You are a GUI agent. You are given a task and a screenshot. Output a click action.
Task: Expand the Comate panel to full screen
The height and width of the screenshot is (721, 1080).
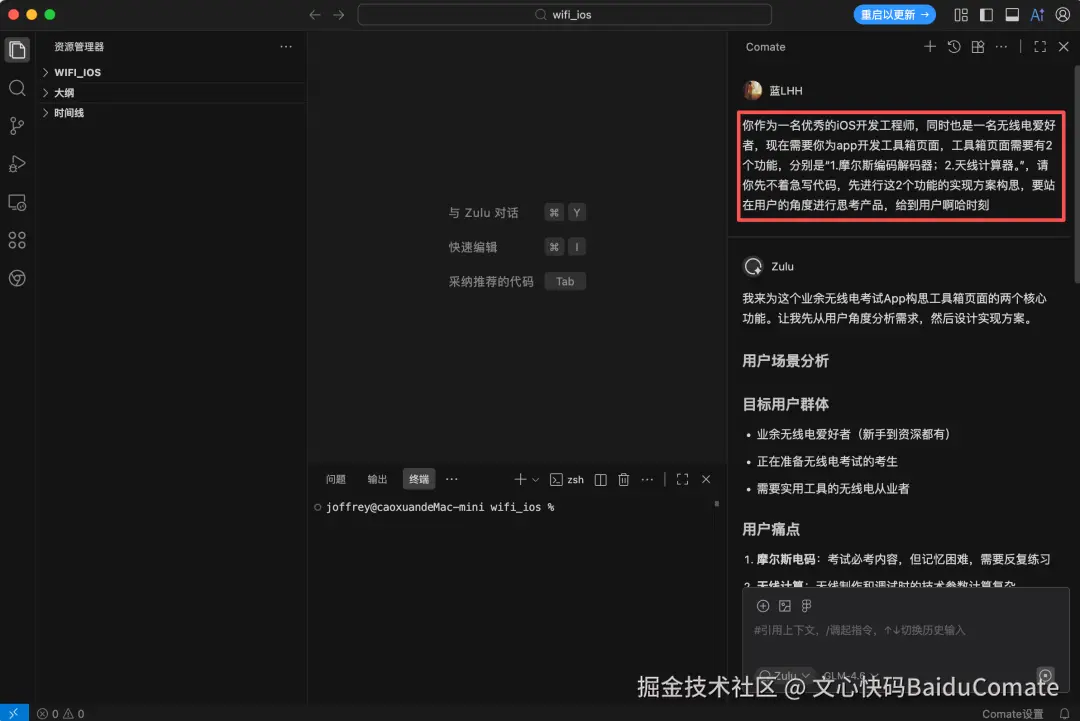(1040, 47)
